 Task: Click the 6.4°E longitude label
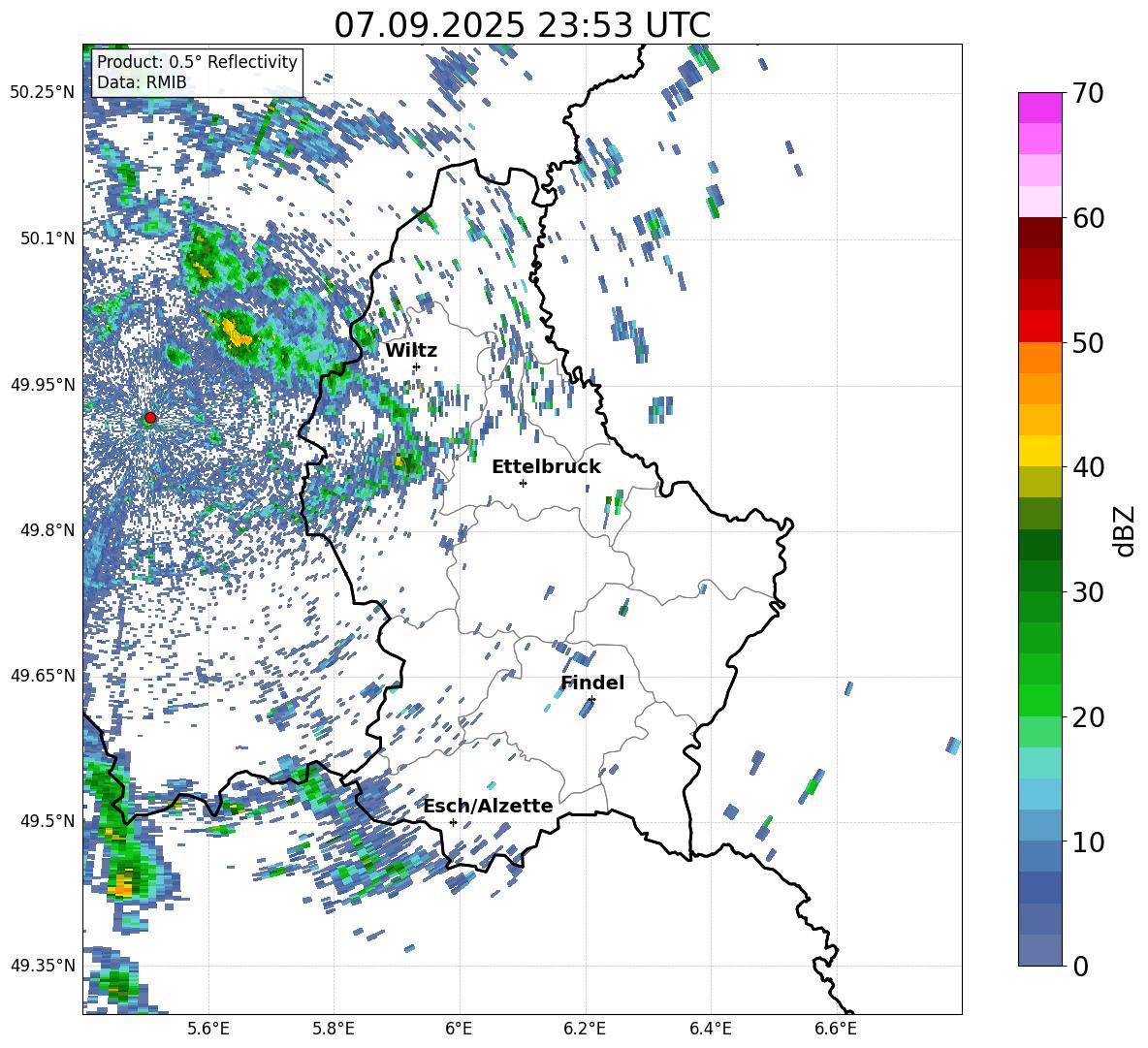[x=710, y=1030]
